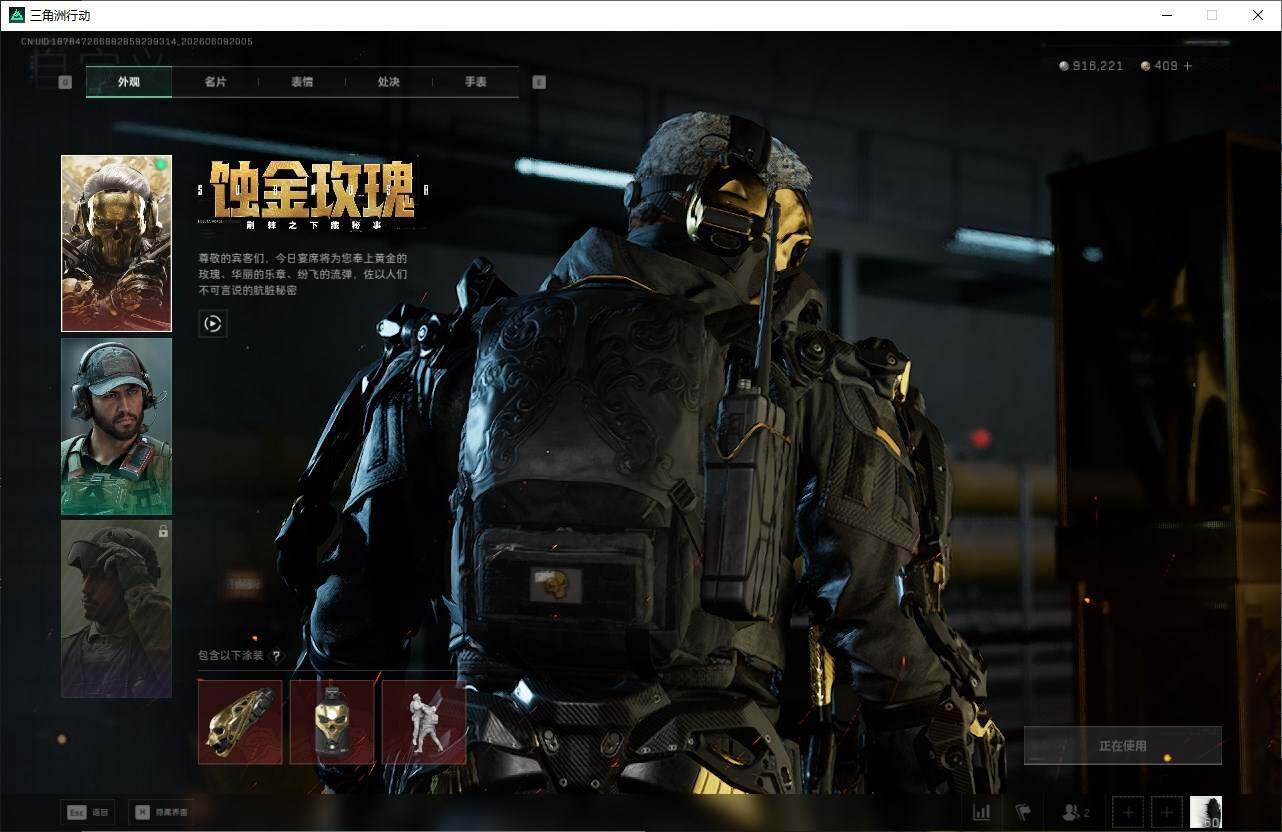
Task: Open the 手表 tab
Action: [x=476, y=82]
